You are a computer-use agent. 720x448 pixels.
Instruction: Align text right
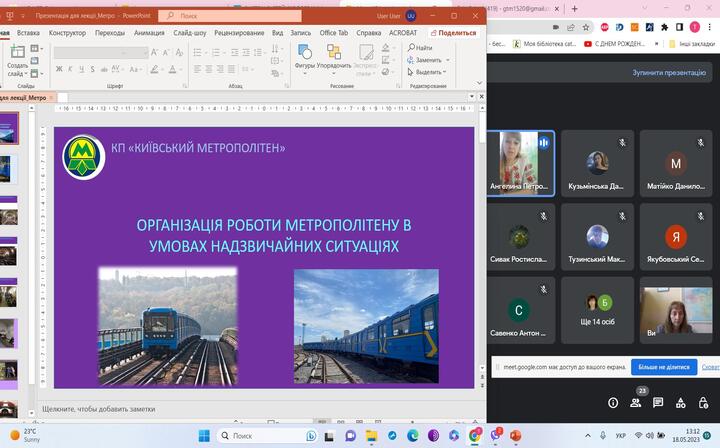pyautogui.click(x=220, y=69)
